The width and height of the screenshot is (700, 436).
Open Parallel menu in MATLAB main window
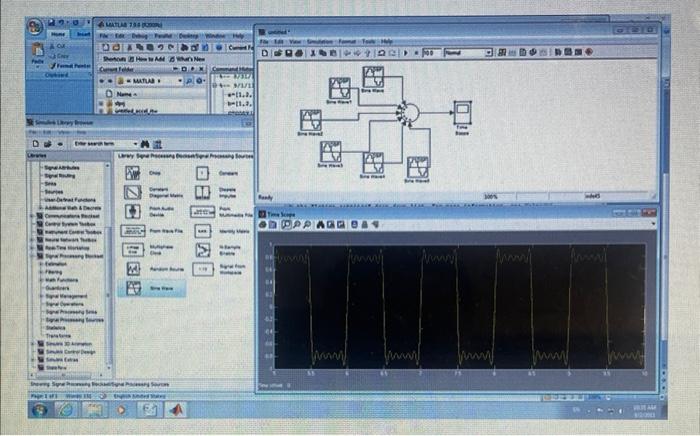click(x=163, y=36)
